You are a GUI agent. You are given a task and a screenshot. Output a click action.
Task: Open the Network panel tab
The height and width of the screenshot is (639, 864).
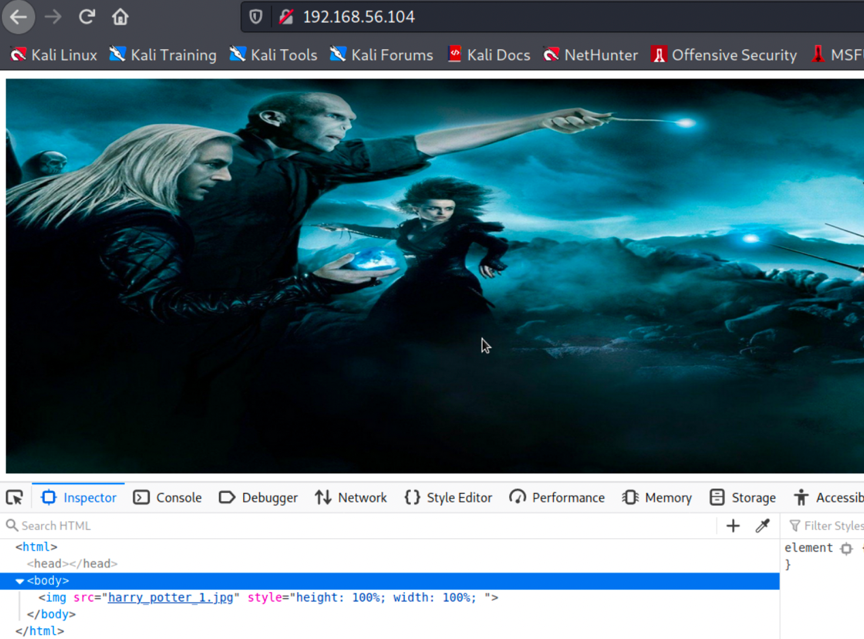[x=351, y=497]
